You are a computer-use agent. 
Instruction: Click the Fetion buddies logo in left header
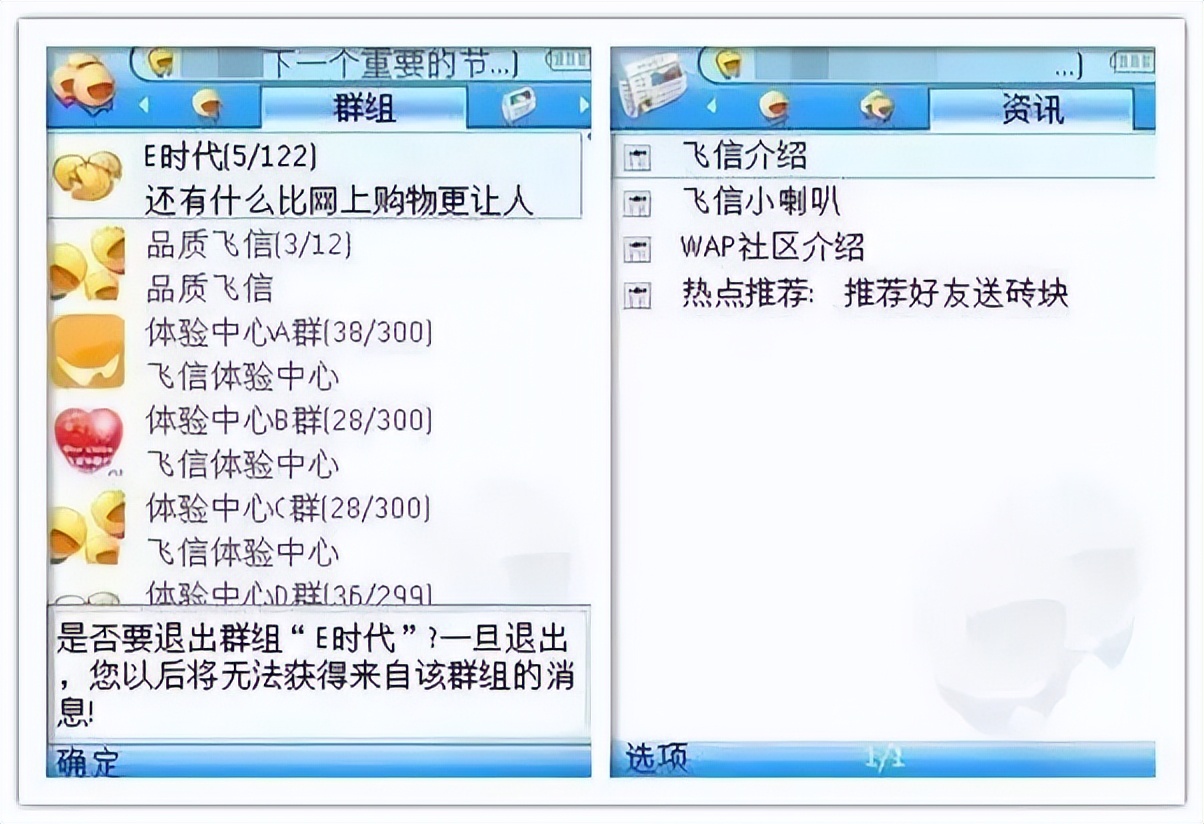pos(83,86)
